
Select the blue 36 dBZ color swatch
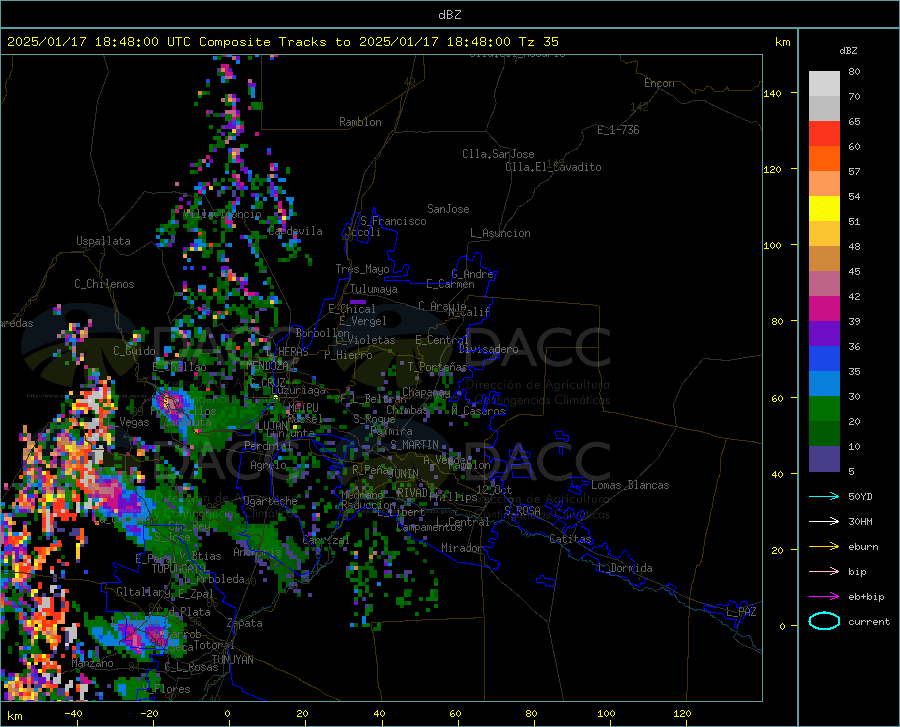[824, 359]
